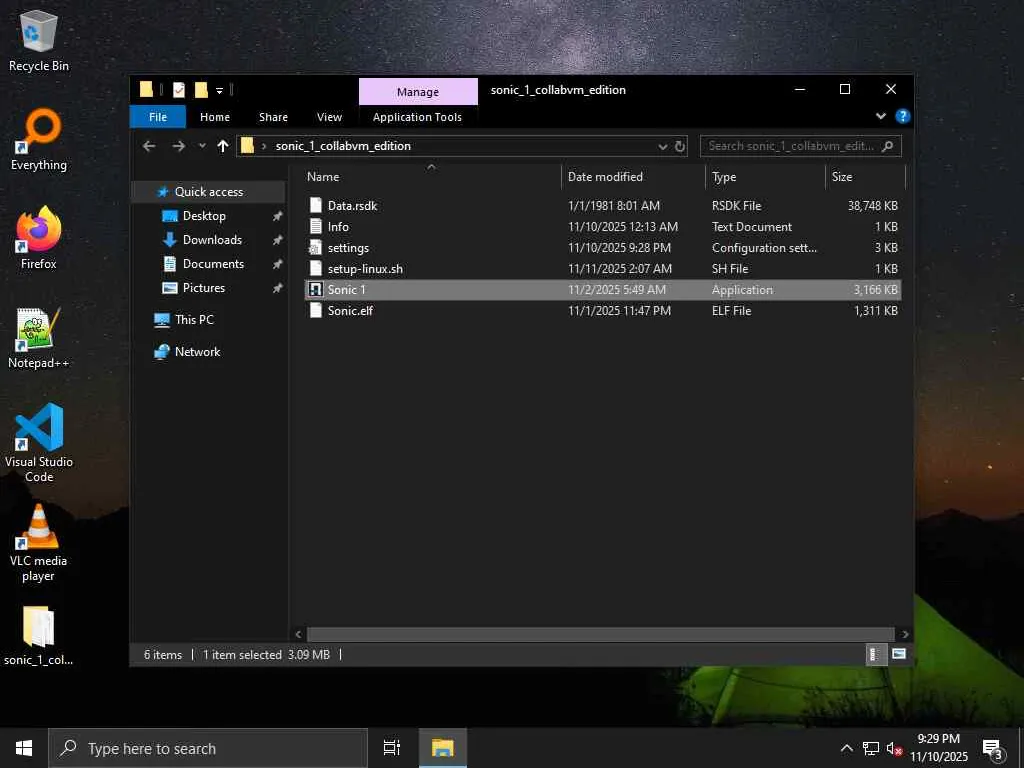Screen dimensions: 1024x768
Task: Click the Manage contextual tab
Action: pyautogui.click(x=418, y=91)
